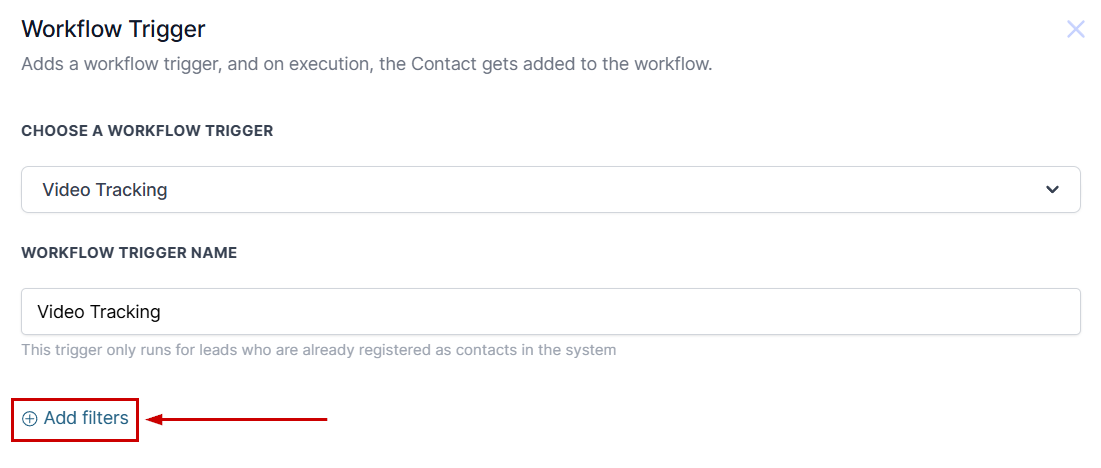This screenshot has width=1101, height=468.
Task: Click the Add filters link
Action: 76,419
